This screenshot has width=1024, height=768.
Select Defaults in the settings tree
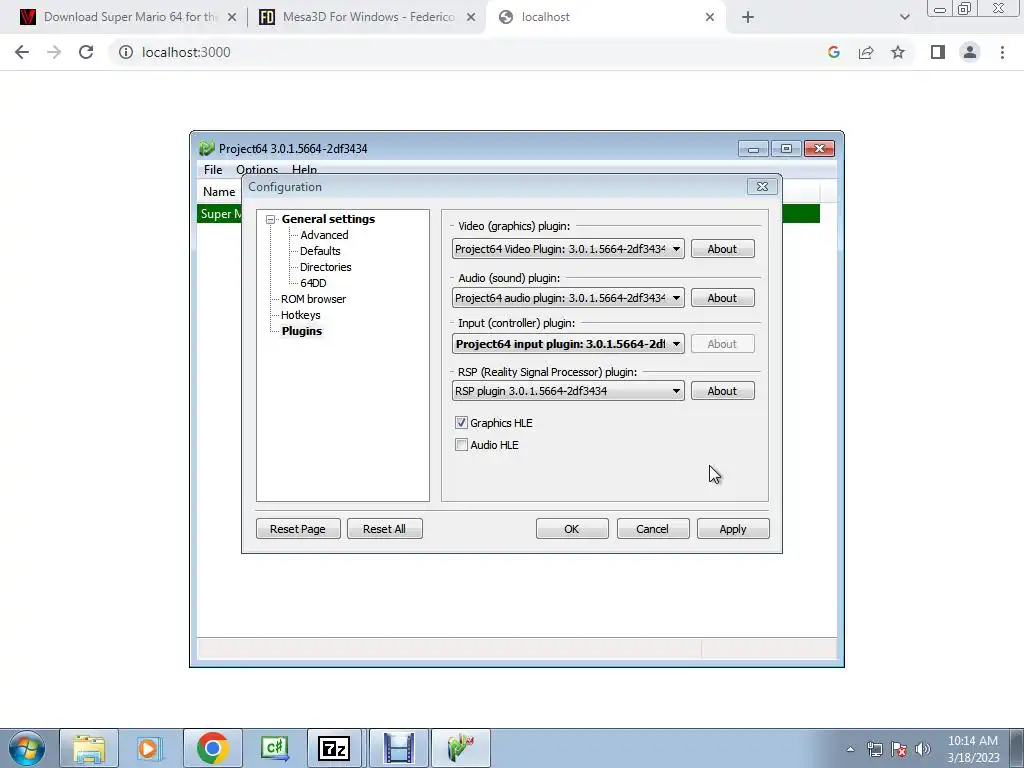coord(320,251)
